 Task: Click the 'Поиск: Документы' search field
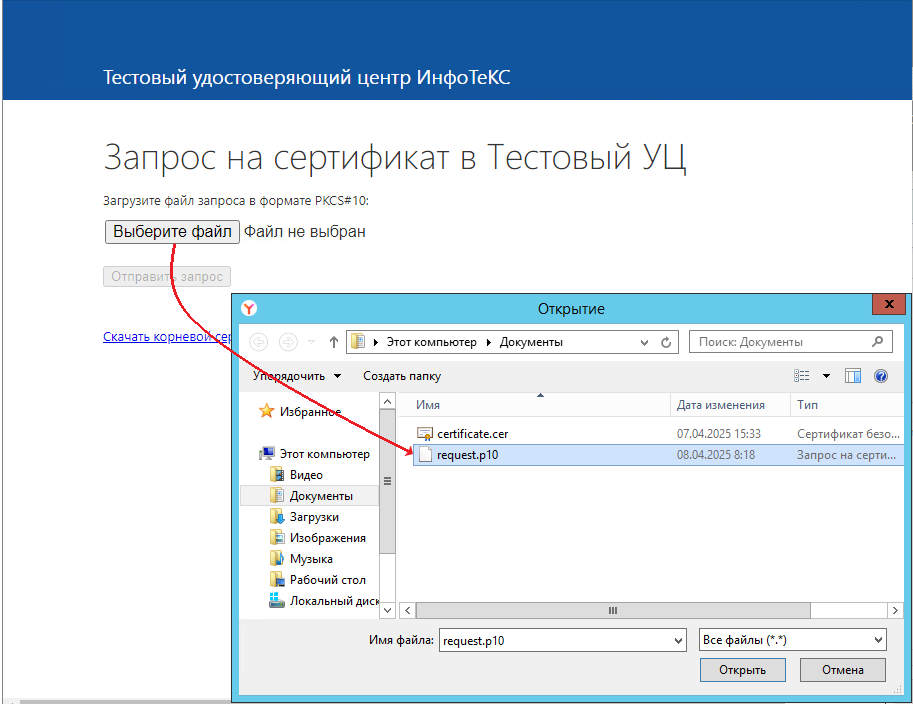click(790, 342)
